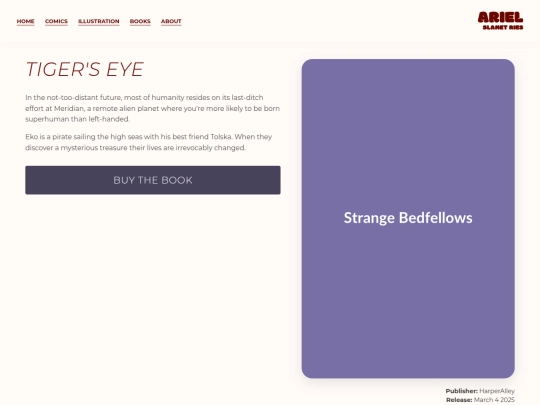Click the word ARIEL in the logo
Image resolution: width=540 pixels, height=405 pixels.
500,17
